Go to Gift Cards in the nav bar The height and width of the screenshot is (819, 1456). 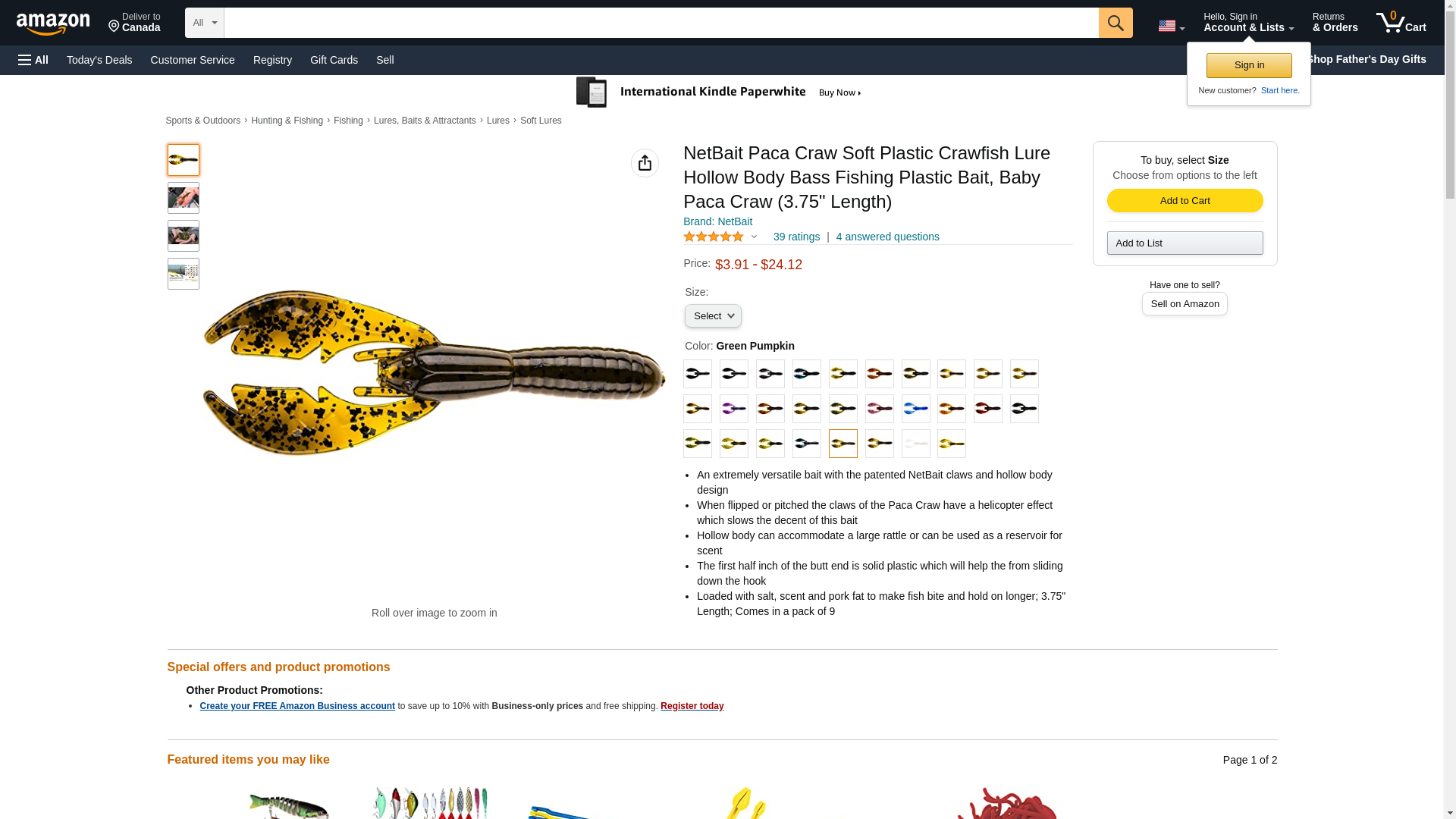(x=334, y=60)
